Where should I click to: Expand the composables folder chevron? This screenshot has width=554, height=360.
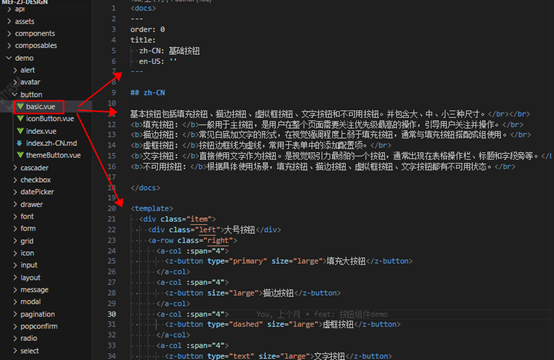[x=9, y=46]
